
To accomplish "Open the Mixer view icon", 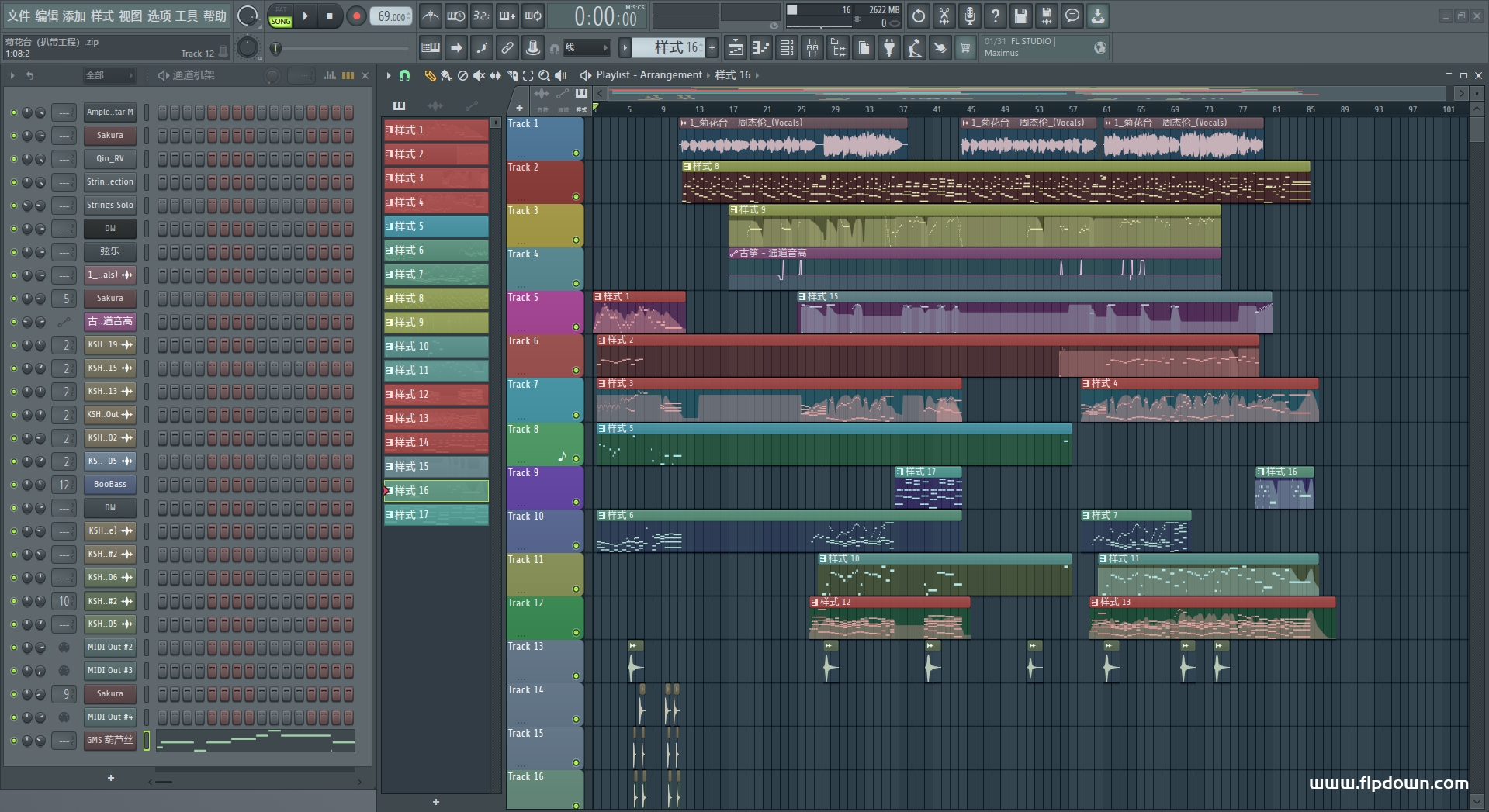I will (x=812, y=48).
